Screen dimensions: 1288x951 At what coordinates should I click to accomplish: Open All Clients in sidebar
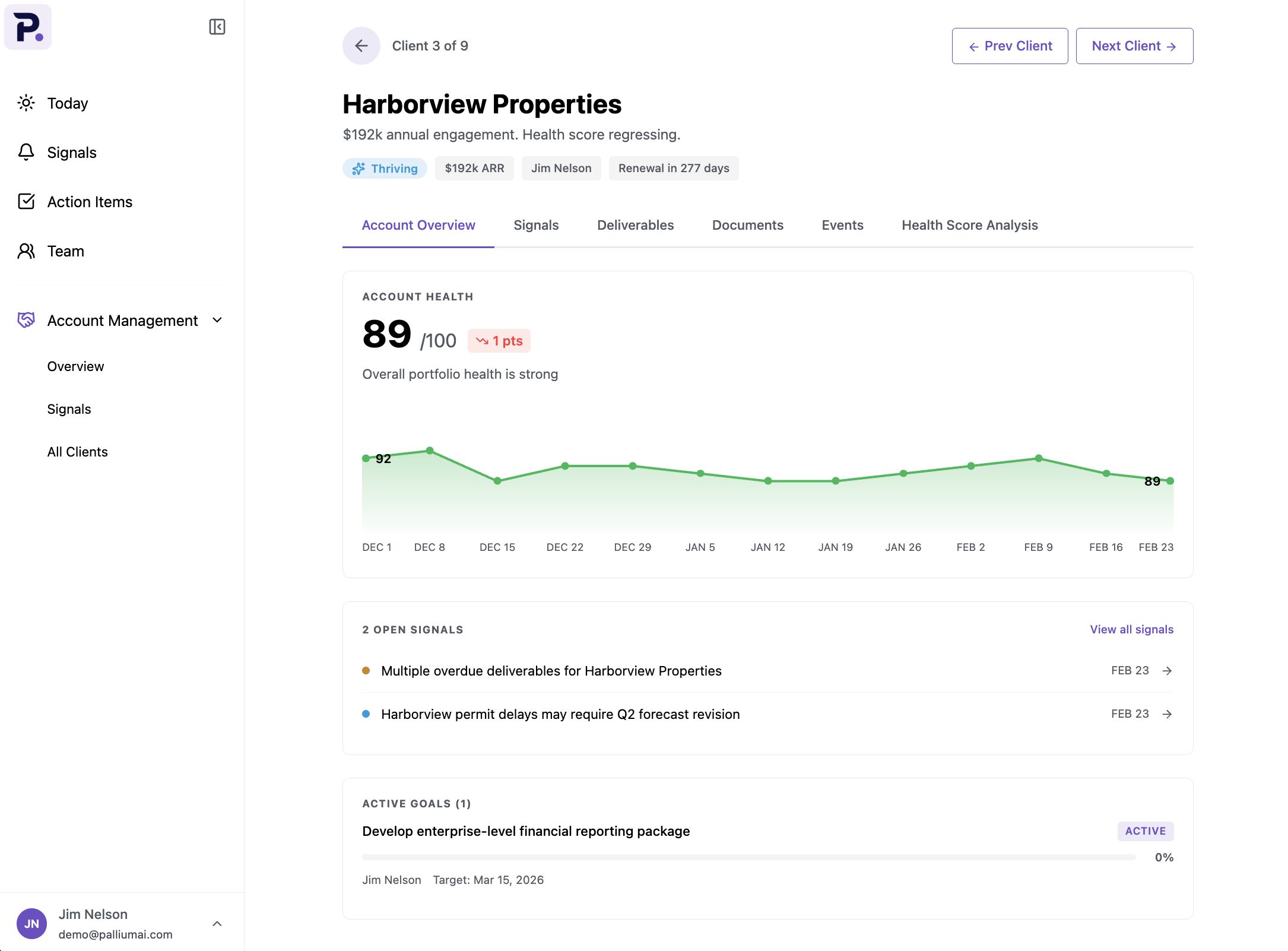coord(78,452)
